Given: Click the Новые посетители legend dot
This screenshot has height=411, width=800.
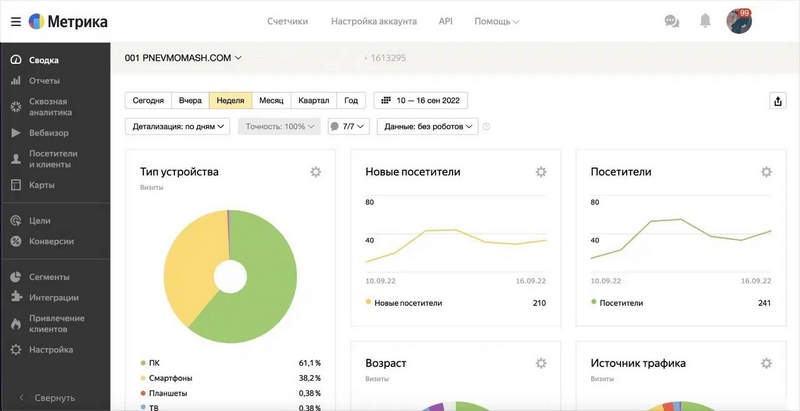Looking at the screenshot, I should pyautogui.click(x=368, y=302).
